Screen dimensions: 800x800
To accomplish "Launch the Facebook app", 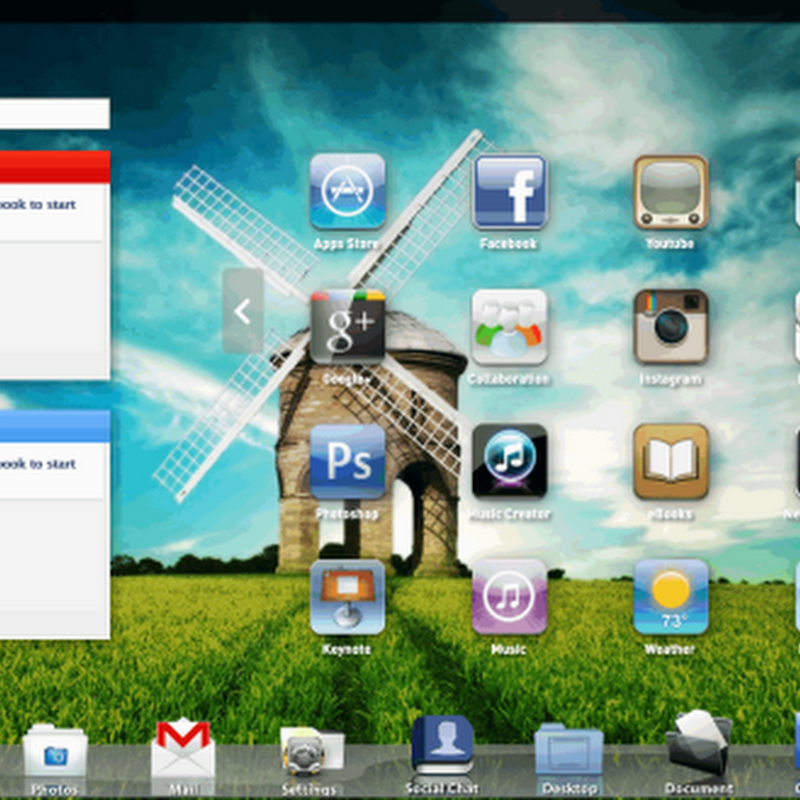I will (510, 192).
